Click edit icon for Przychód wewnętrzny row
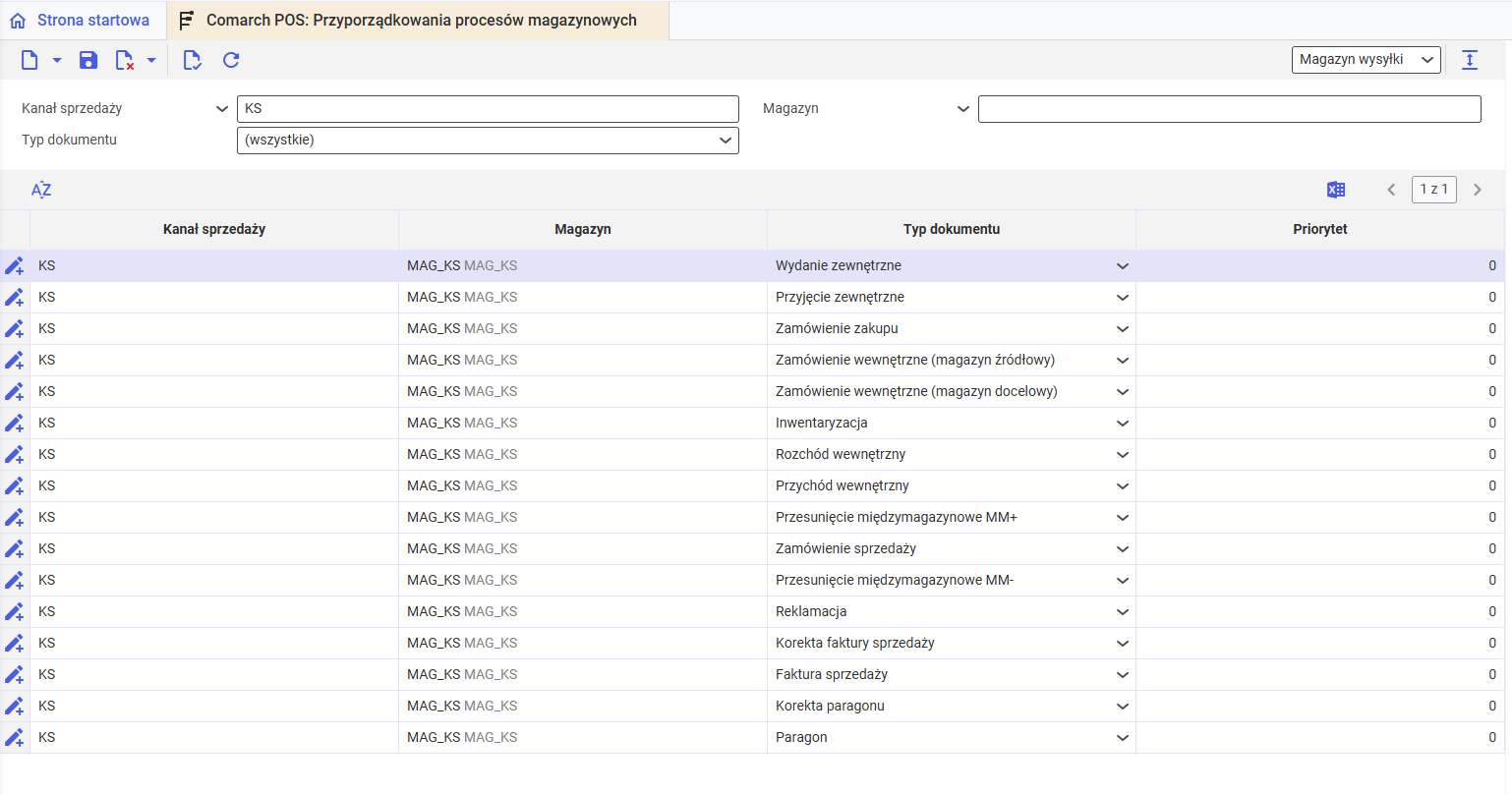The image size is (1512, 795). pos(15,486)
